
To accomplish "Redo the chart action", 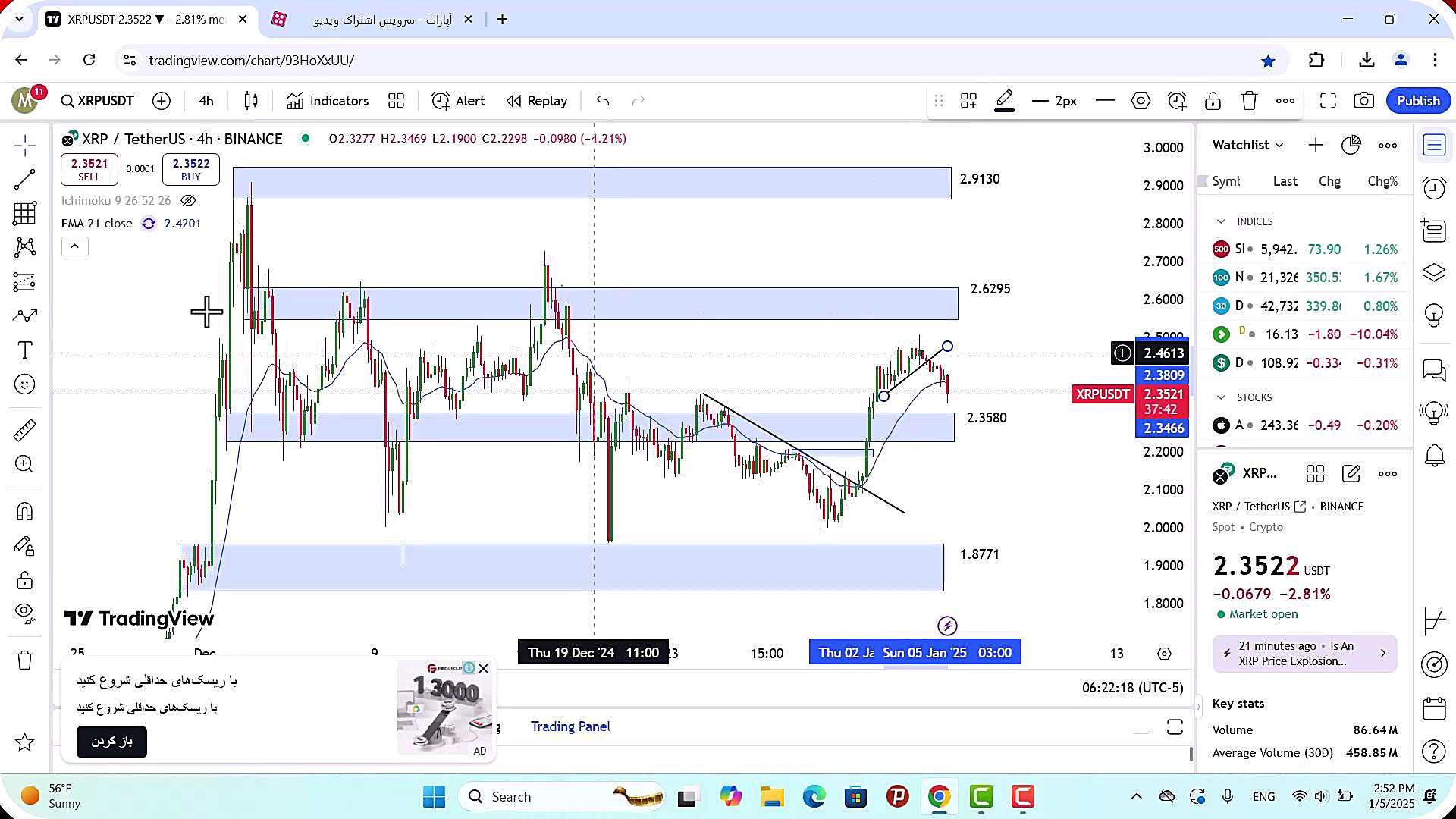I will coord(639,101).
